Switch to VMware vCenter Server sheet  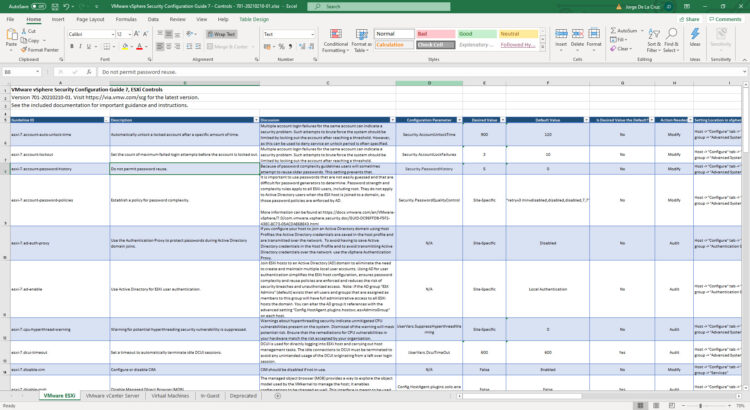112,396
